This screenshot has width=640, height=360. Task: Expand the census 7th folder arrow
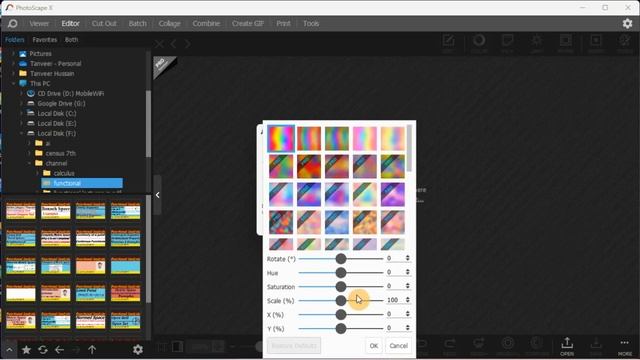click(x=29, y=153)
